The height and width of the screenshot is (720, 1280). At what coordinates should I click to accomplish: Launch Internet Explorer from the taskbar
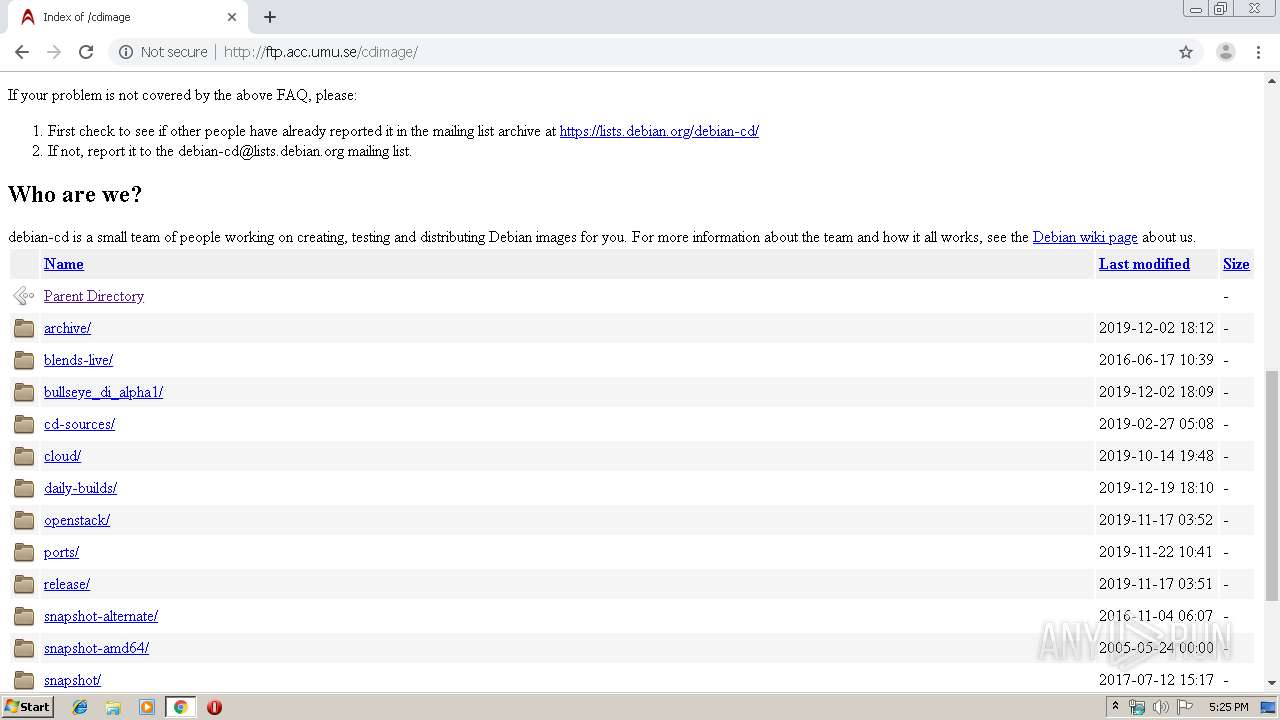pos(80,707)
